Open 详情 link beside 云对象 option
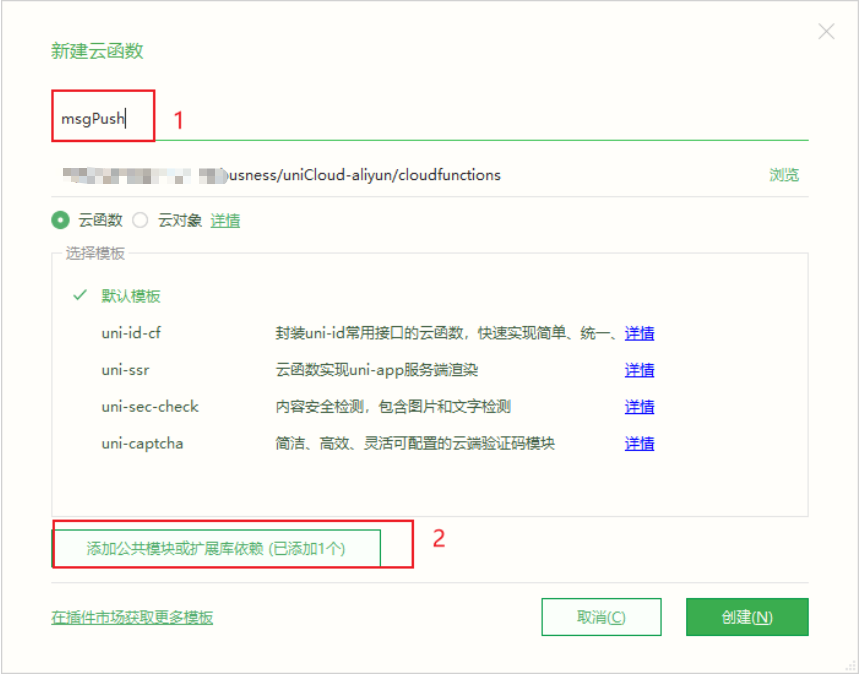The image size is (859, 675). tap(224, 220)
